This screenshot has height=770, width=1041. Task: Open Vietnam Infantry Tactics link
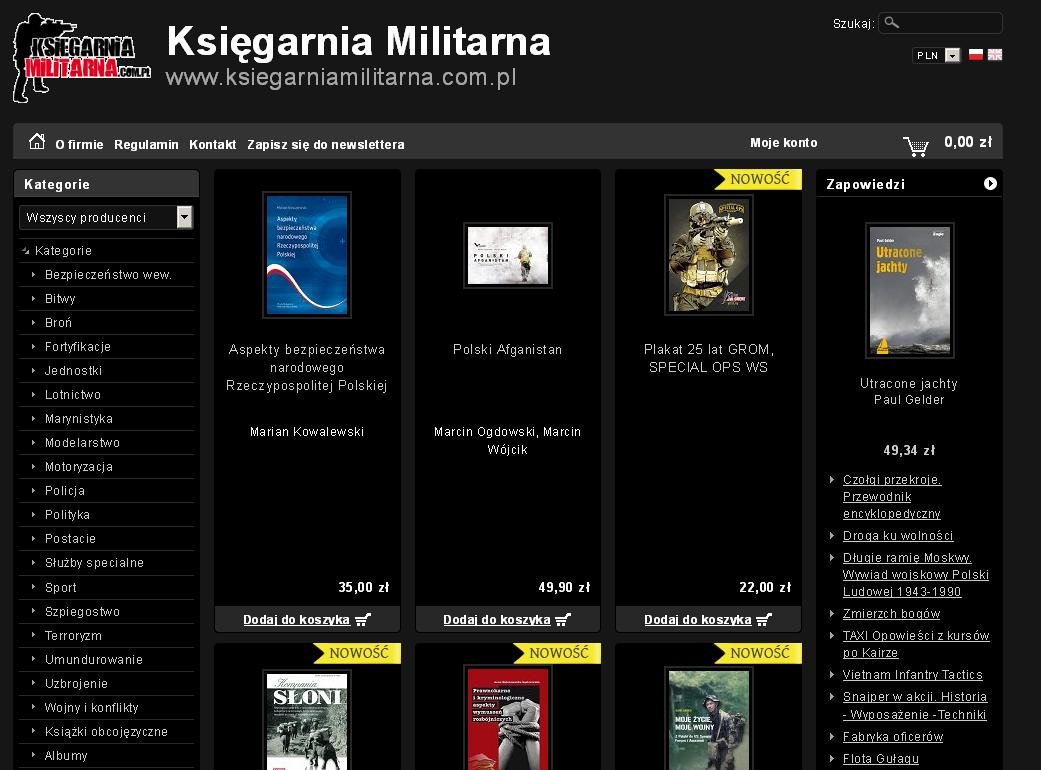tap(912, 674)
